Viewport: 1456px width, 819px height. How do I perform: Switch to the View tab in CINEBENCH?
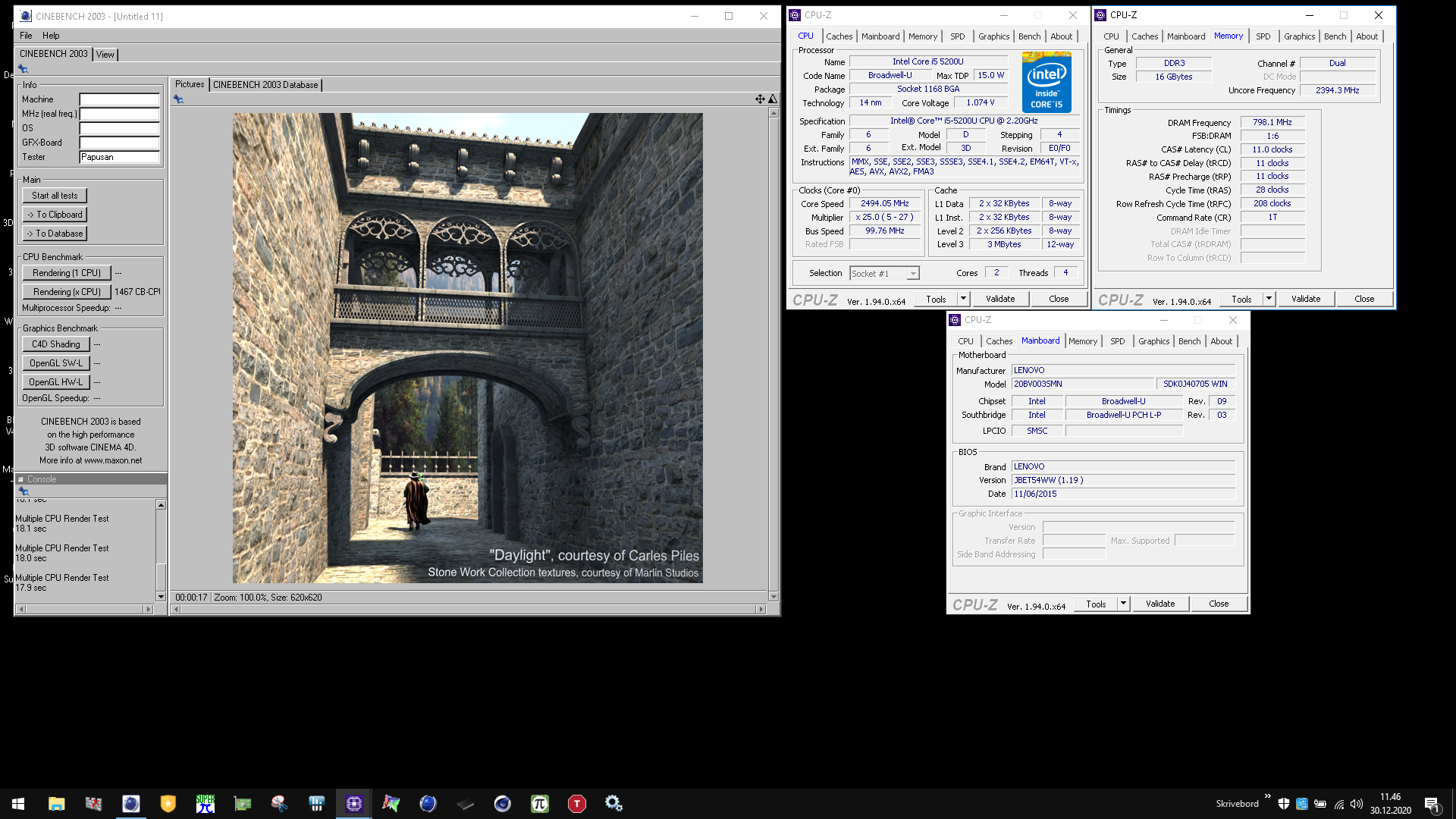tap(105, 55)
